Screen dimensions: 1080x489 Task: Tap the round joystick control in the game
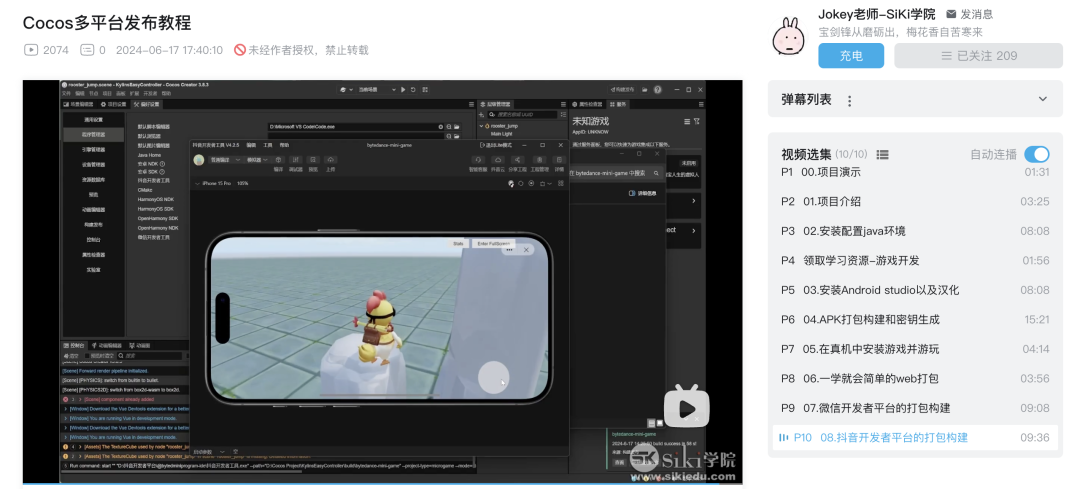point(494,377)
